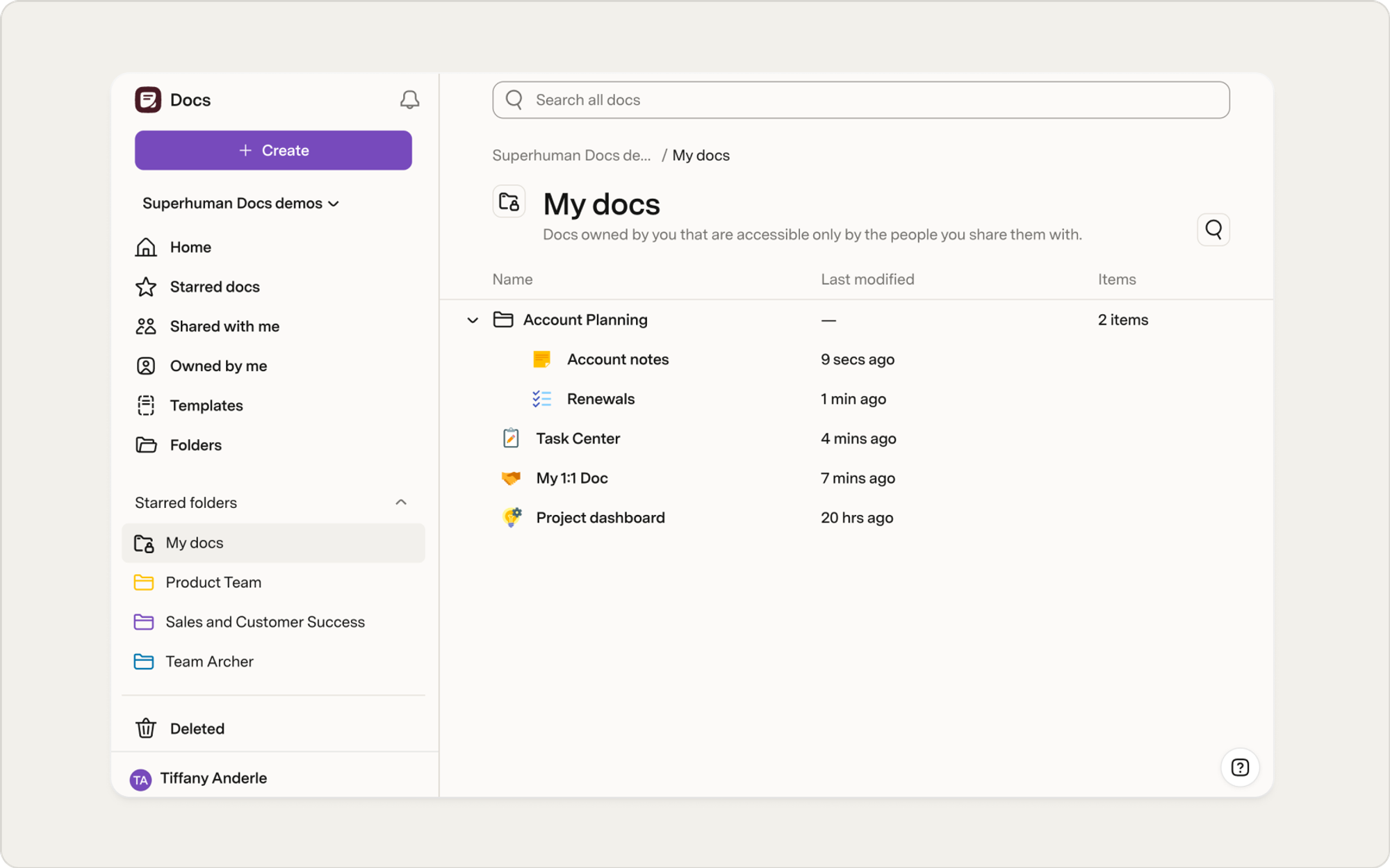Screen dimensions: 1390x868
Task: Click the "7 mins ago" timestamp
Action: point(858,478)
